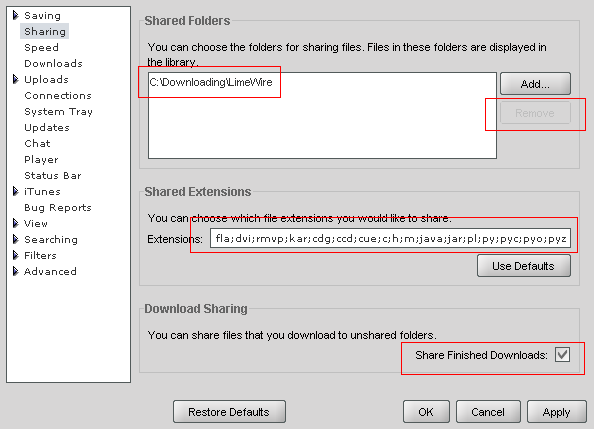Expand the Searching tree node arrow
This screenshot has width=594, height=429.
[16, 239]
